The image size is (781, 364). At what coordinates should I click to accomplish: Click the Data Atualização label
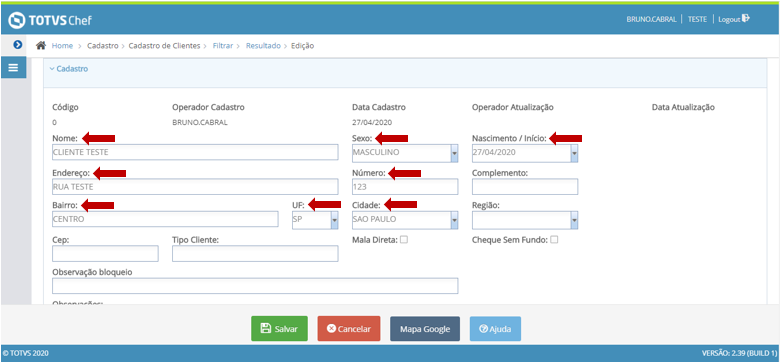tap(683, 107)
